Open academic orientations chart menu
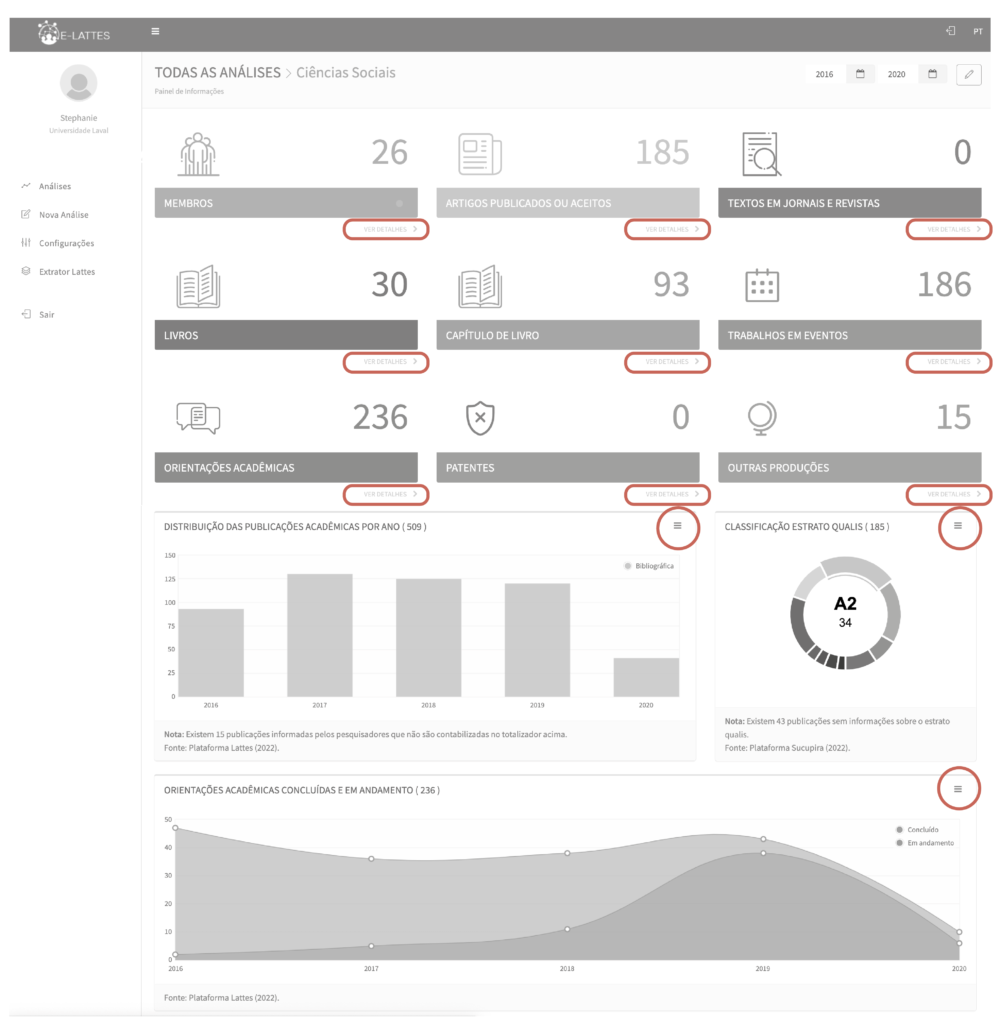This screenshot has width=1000, height=1024. [x=958, y=790]
